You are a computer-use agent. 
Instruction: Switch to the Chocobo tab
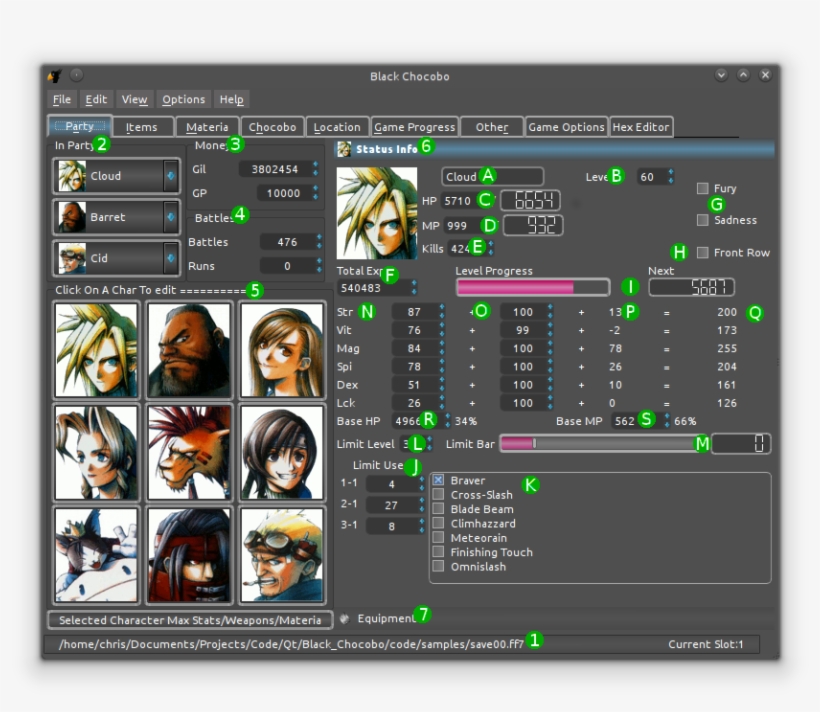coord(272,127)
